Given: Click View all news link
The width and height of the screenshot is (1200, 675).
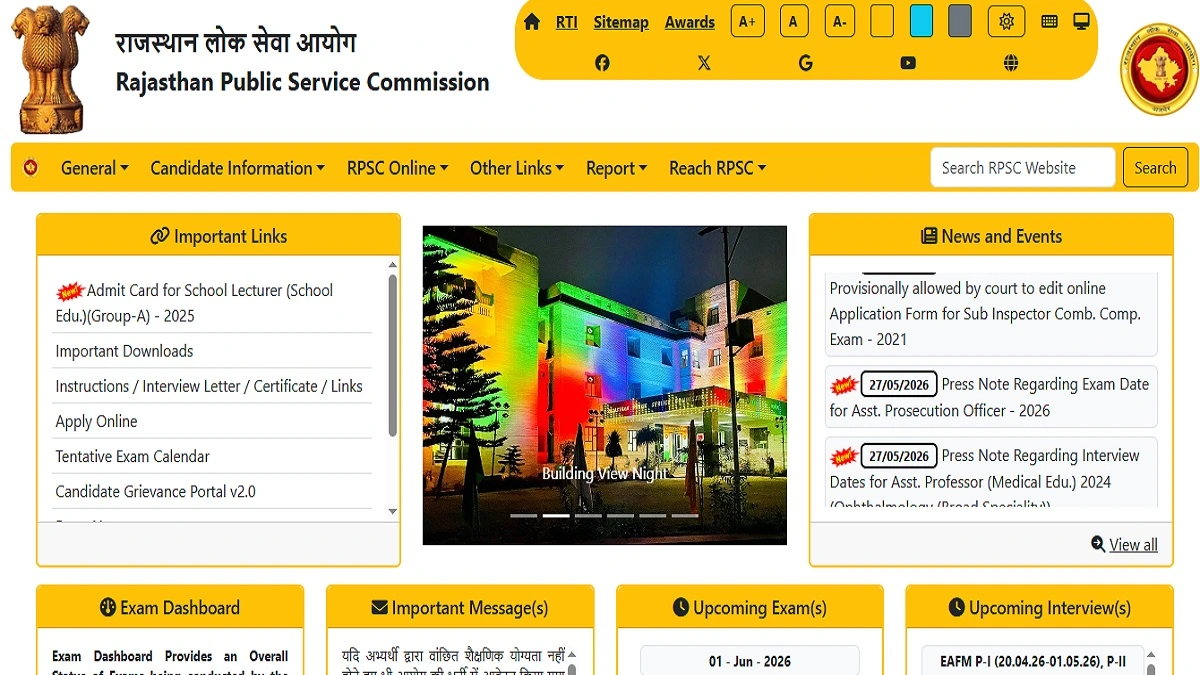Looking at the screenshot, I should (x=1133, y=544).
